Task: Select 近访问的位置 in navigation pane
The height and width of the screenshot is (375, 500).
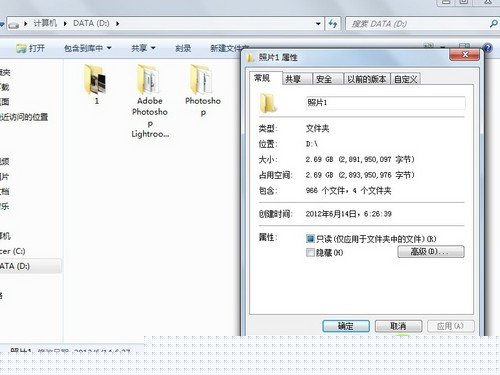Action: point(24,117)
